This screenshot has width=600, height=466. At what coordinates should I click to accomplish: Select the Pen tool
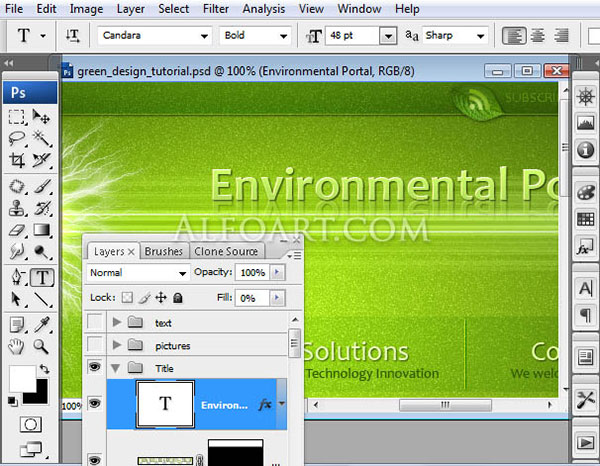coord(16,277)
